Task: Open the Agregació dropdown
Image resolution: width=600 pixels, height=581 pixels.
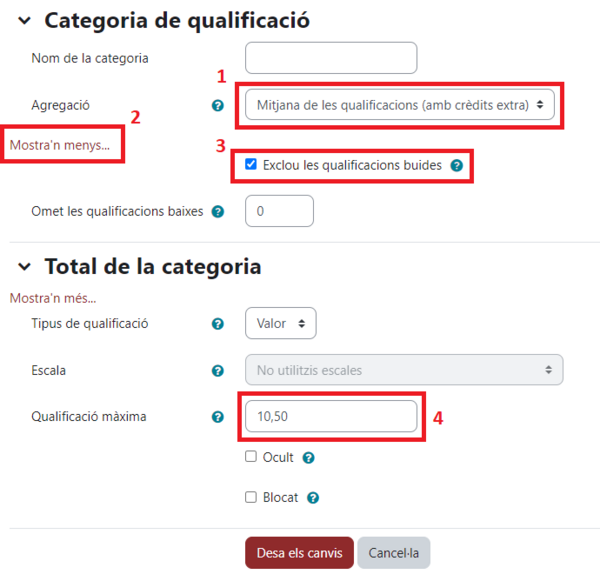Action: click(400, 103)
